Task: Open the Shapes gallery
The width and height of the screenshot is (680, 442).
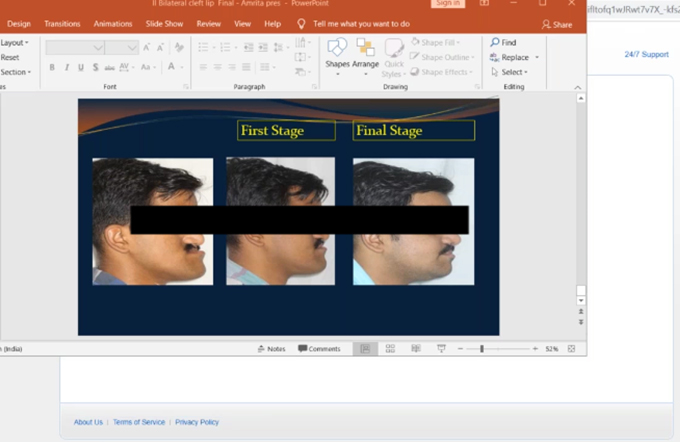Action: [x=337, y=56]
